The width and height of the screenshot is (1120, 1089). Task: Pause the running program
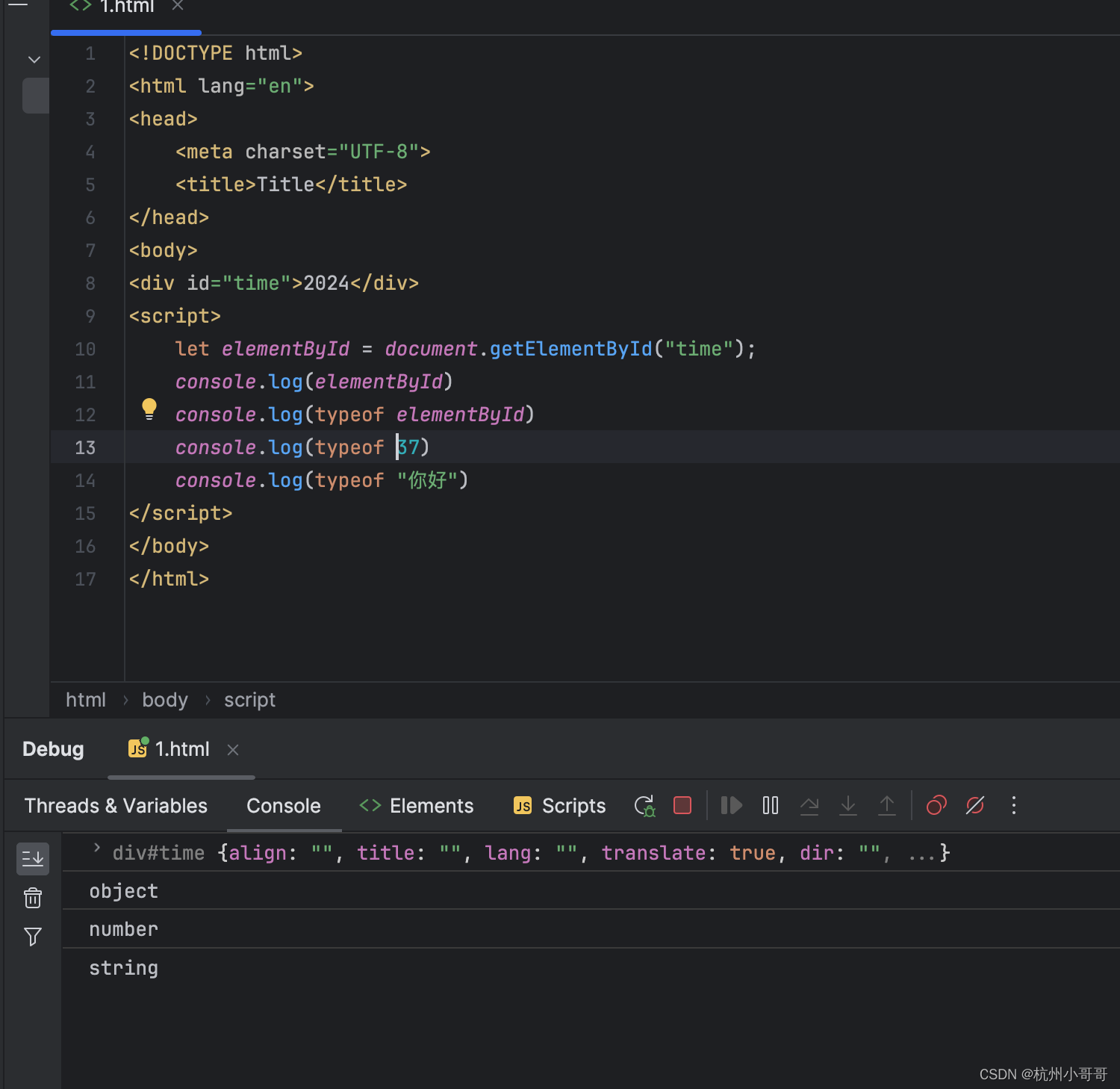click(770, 805)
